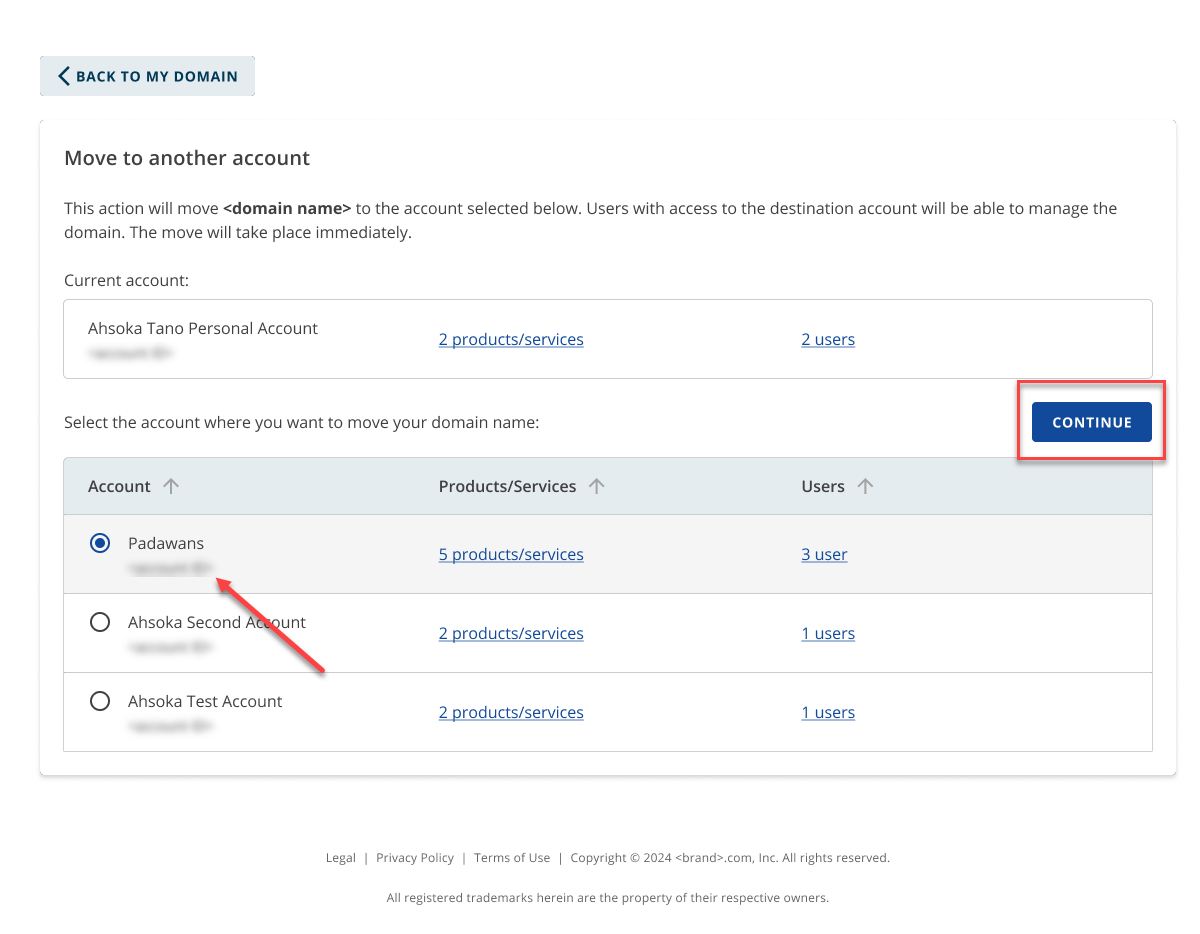The height and width of the screenshot is (934, 1200).
Task: Click the Continue button
Action: point(1091,422)
